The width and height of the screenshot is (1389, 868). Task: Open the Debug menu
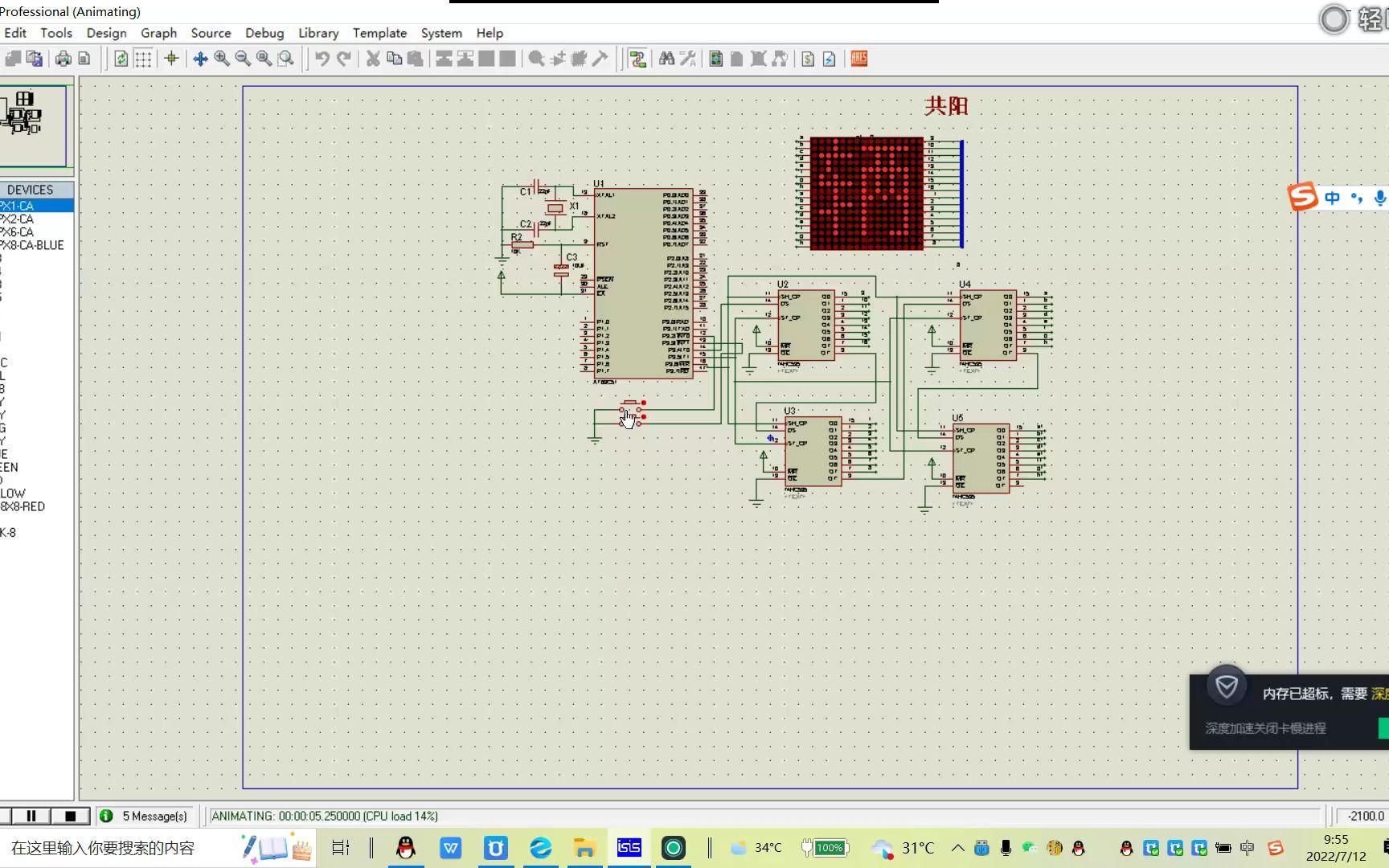(264, 33)
